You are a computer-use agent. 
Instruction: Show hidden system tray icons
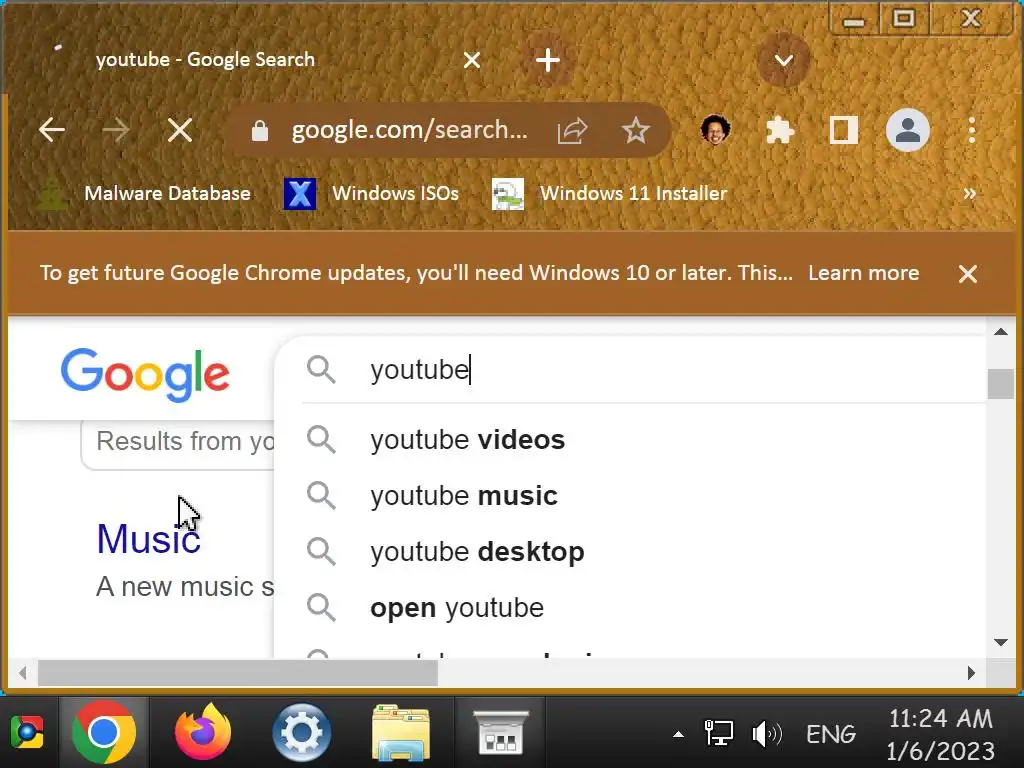point(678,735)
